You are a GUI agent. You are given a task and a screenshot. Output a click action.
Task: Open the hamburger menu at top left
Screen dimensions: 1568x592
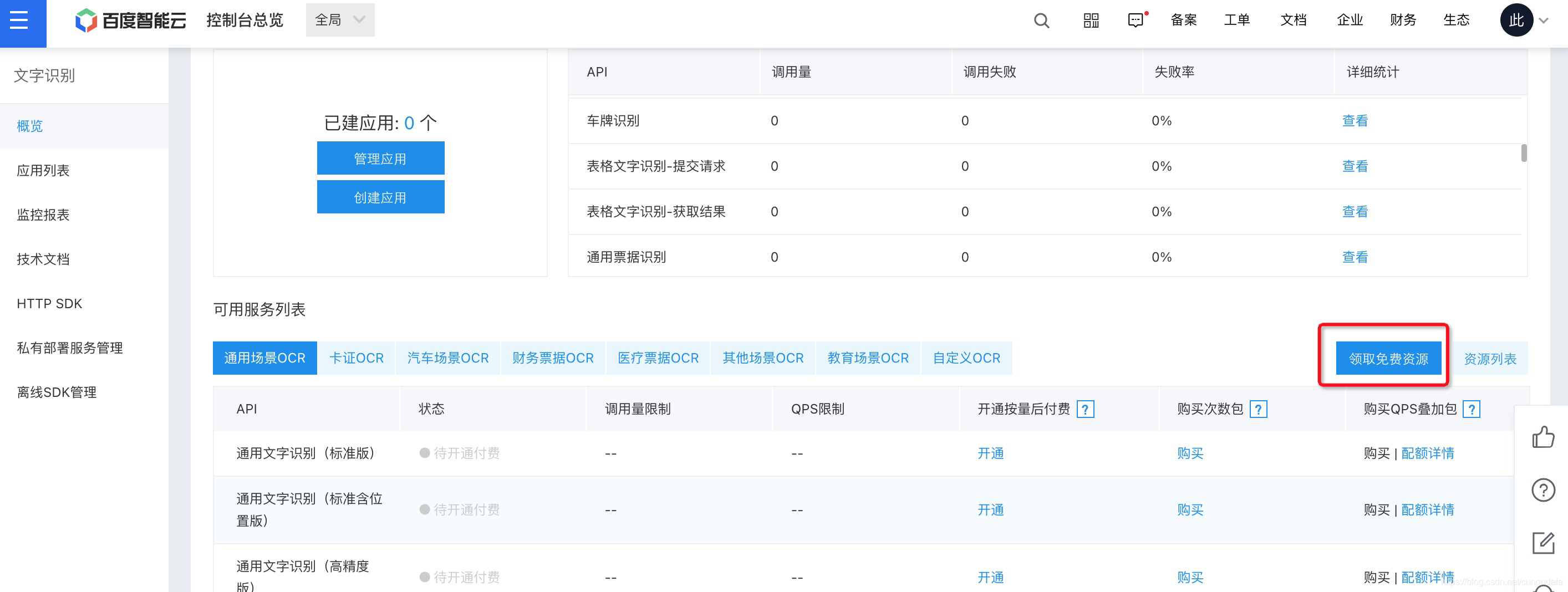(x=19, y=20)
